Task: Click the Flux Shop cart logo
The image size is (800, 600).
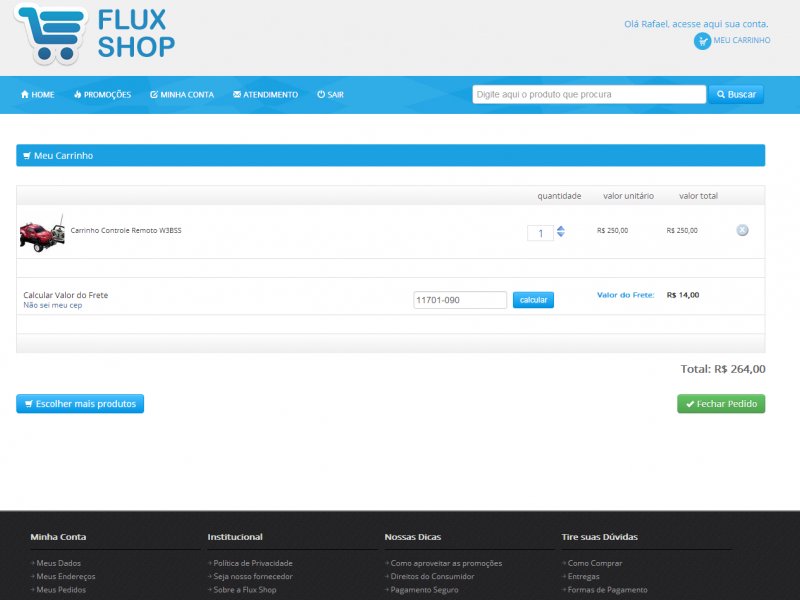Action: pos(50,34)
